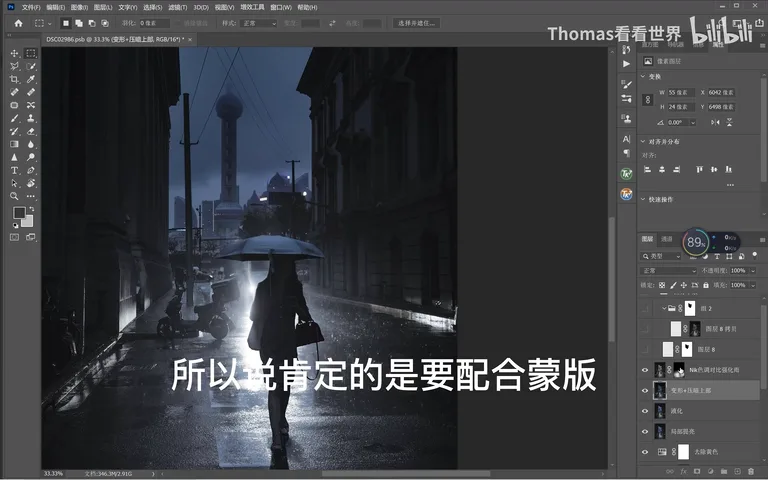Viewport: 768px width, 480px height.
Task: Hide the '去除黄色' adjustment layer
Action: coord(645,452)
